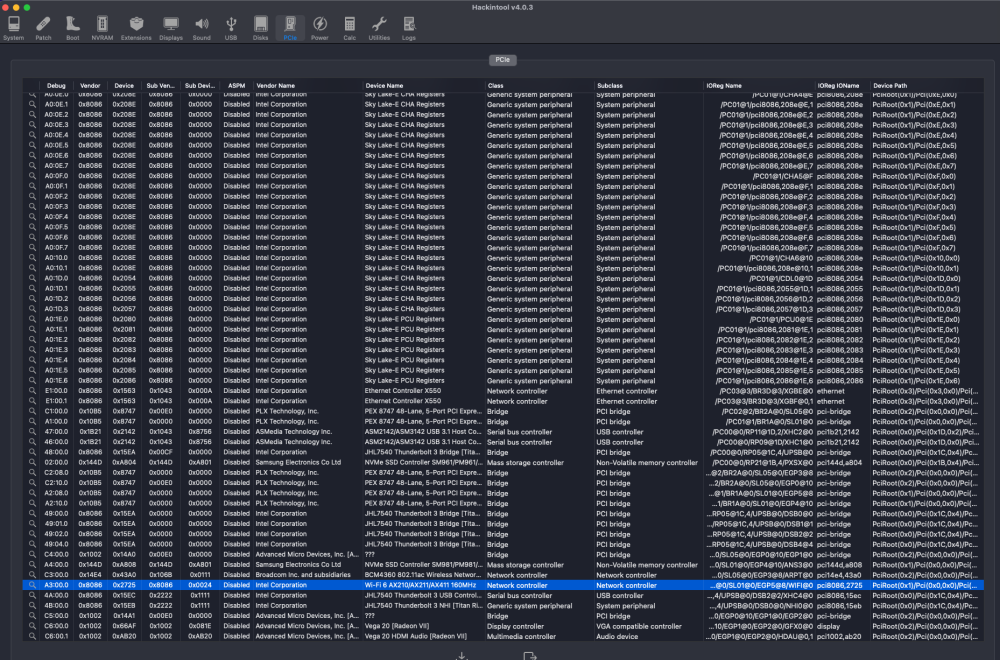Sort by the IOReg IOName column header
This screenshot has height=660, width=1000.
843,85
